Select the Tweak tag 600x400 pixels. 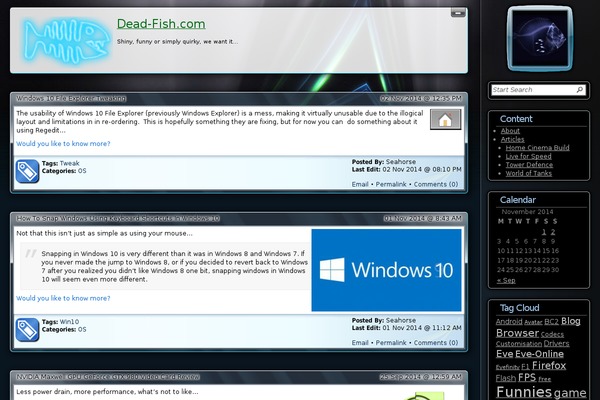(70, 163)
